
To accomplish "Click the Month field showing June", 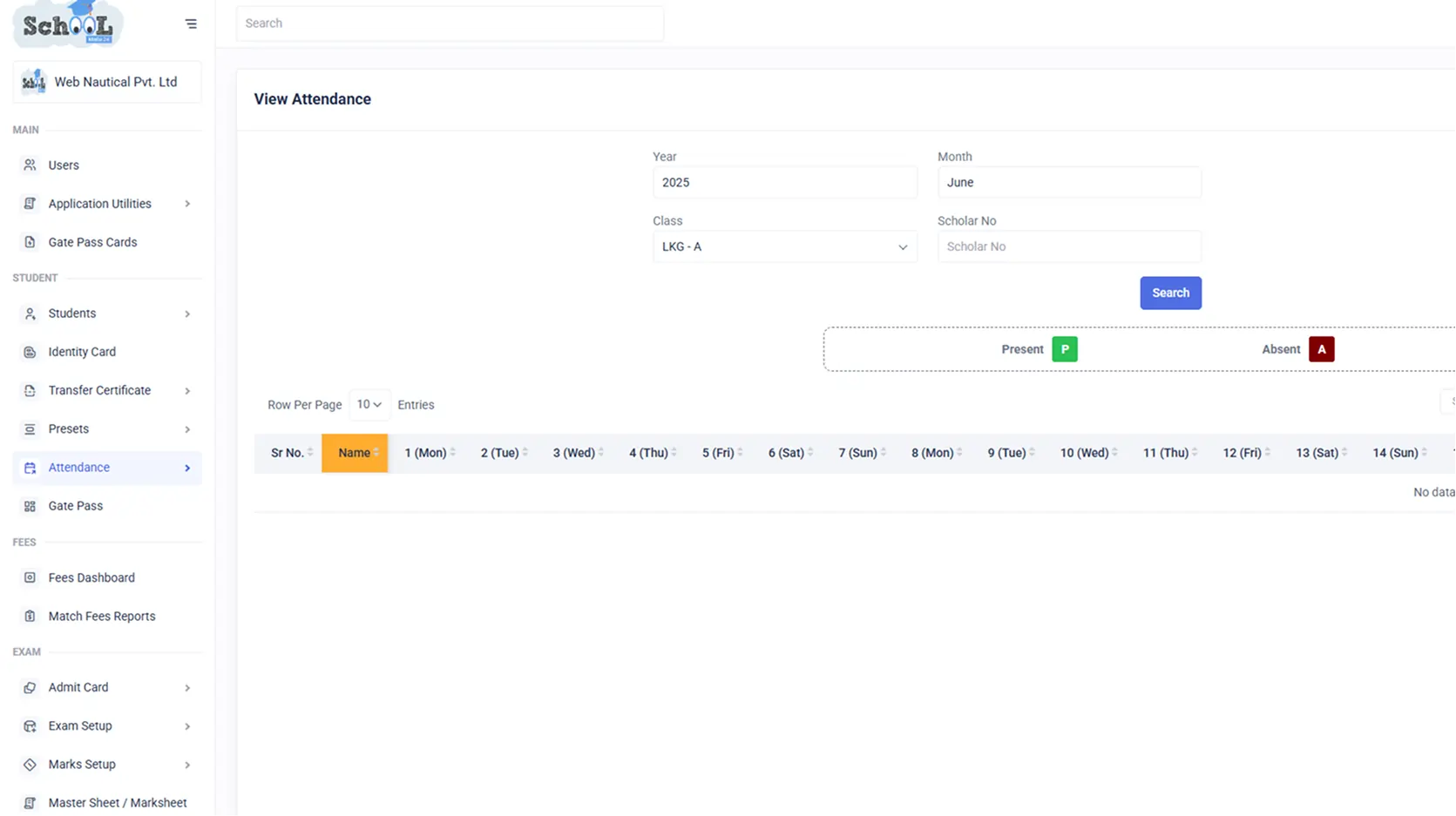I will pos(1069,182).
